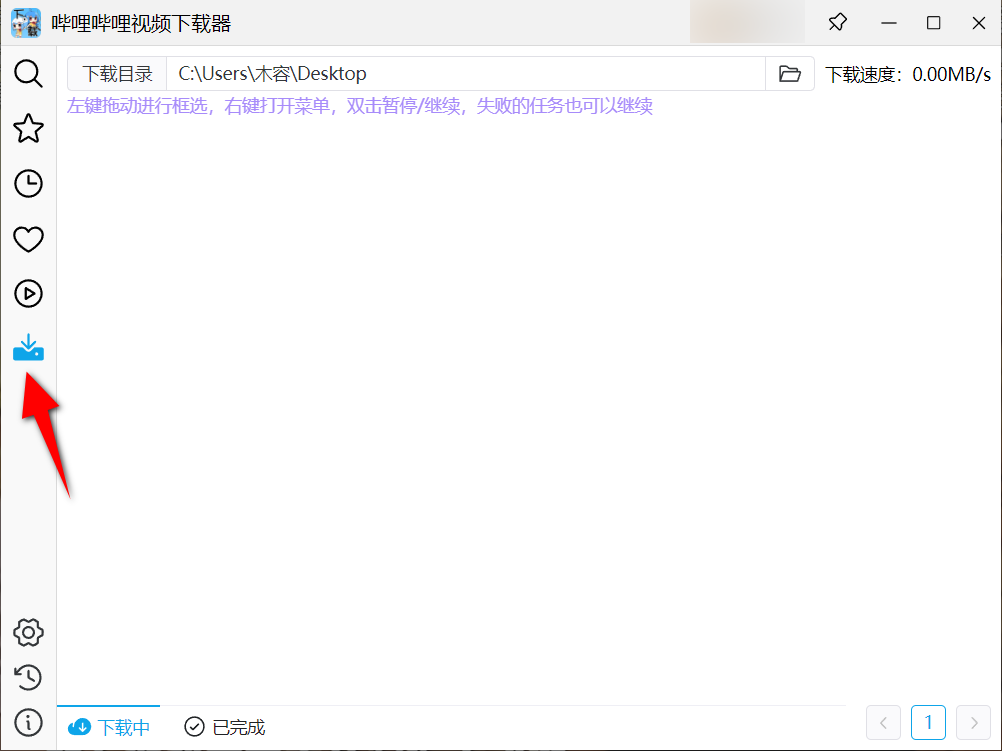Go to the previous page arrow
Screen dimensions: 1002x751
pos(883,722)
